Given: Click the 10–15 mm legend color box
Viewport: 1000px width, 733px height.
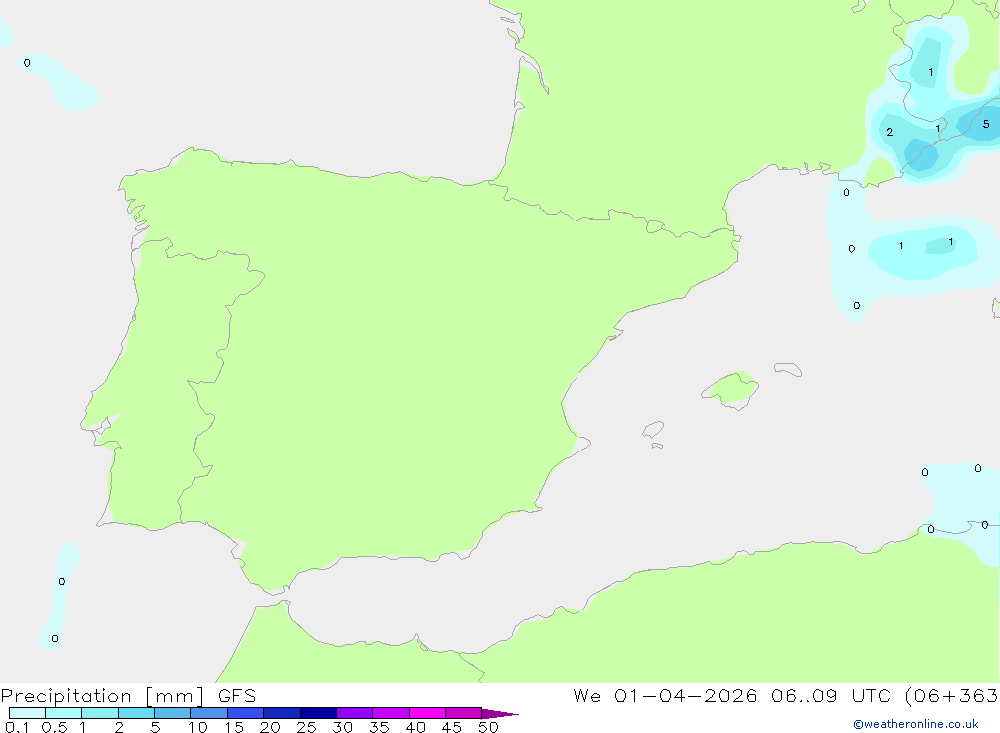Looking at the screenshot, I should (209, 713).
